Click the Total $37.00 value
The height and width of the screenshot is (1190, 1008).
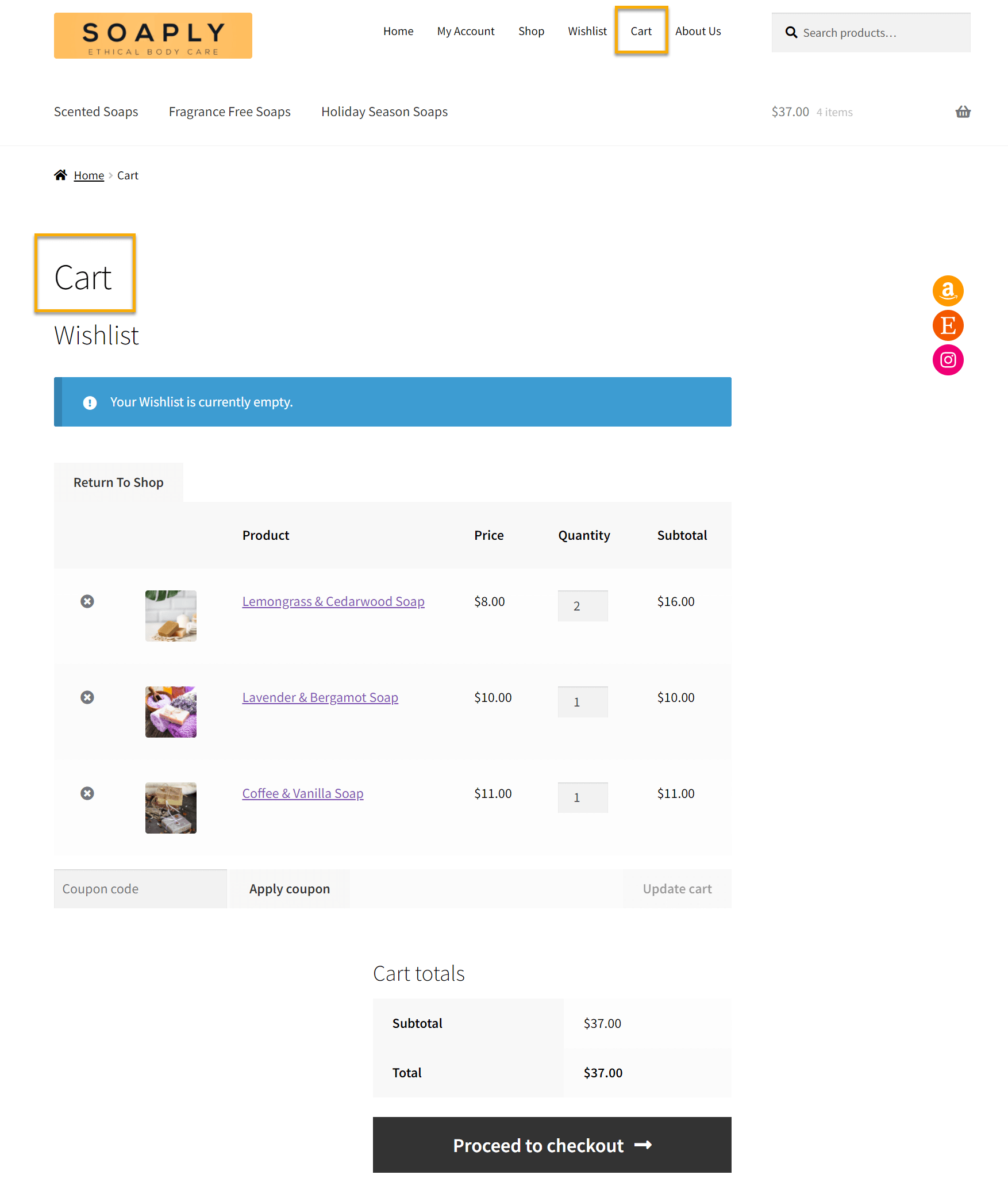click(x=603, y=1073)
